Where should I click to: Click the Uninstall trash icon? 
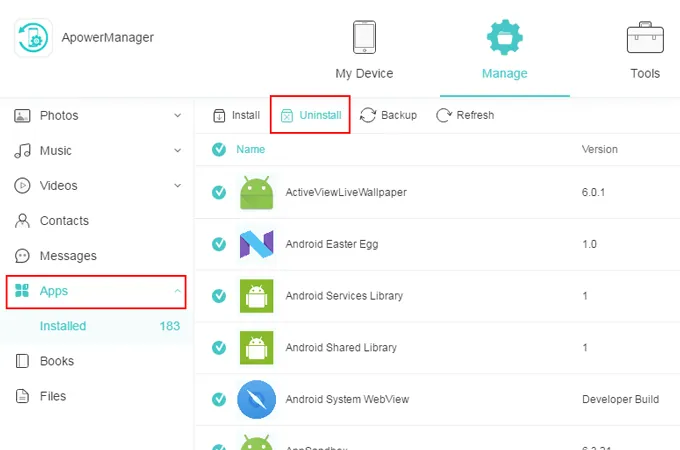click(x=287, y=116)
